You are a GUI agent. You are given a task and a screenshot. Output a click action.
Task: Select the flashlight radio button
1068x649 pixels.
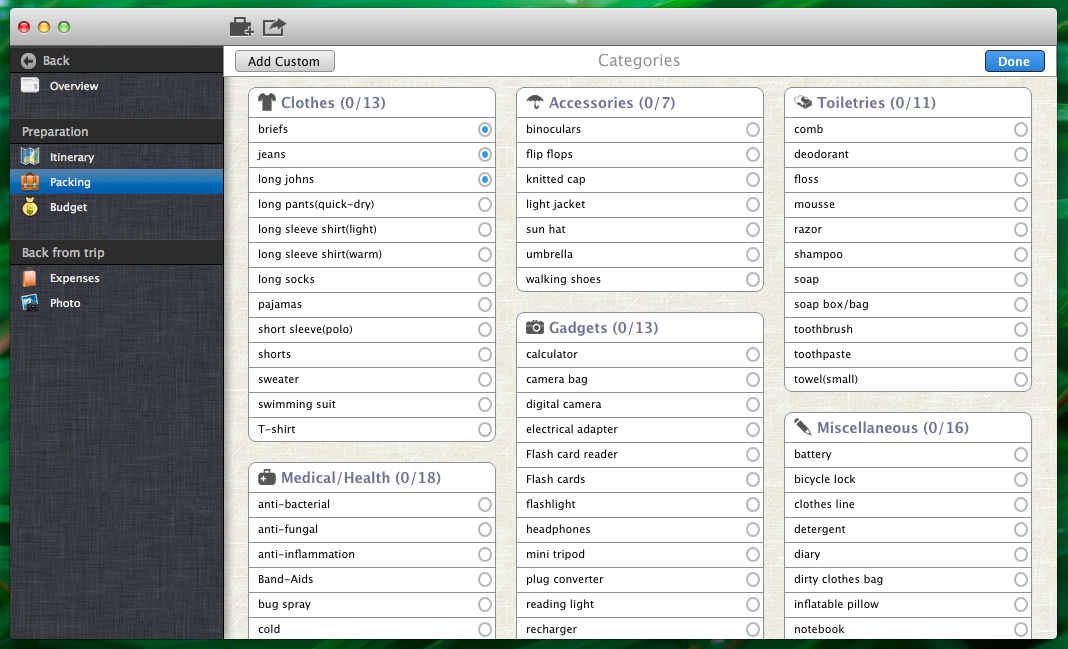coord(753,505)
